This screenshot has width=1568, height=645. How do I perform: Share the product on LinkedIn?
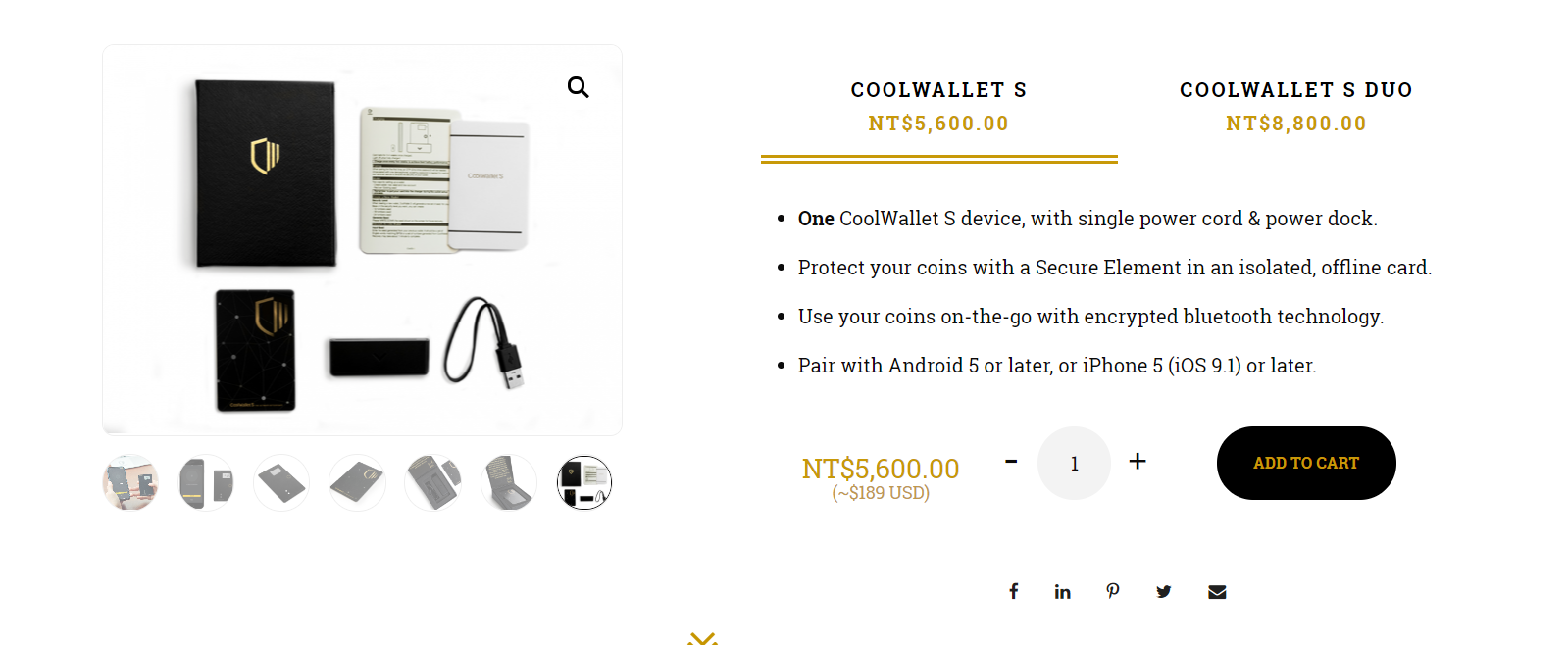click(1062, 591)
